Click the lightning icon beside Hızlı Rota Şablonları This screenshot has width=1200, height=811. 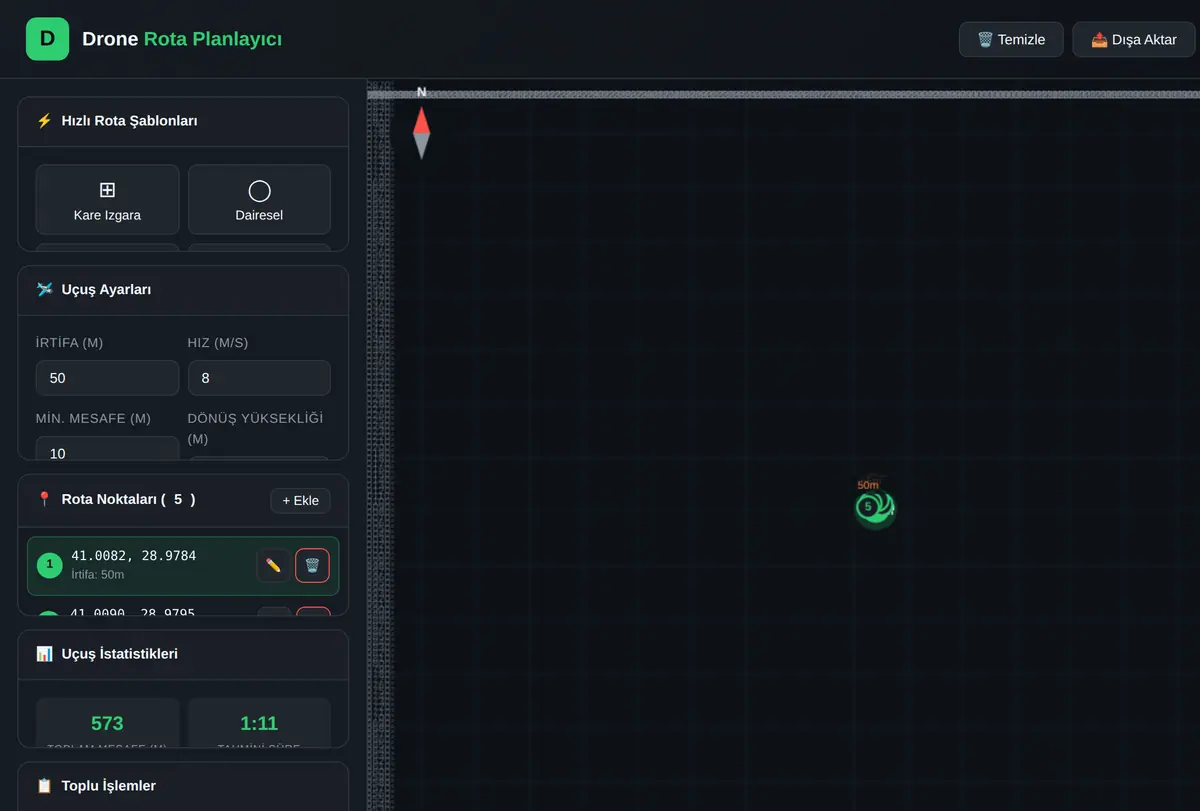44,121
